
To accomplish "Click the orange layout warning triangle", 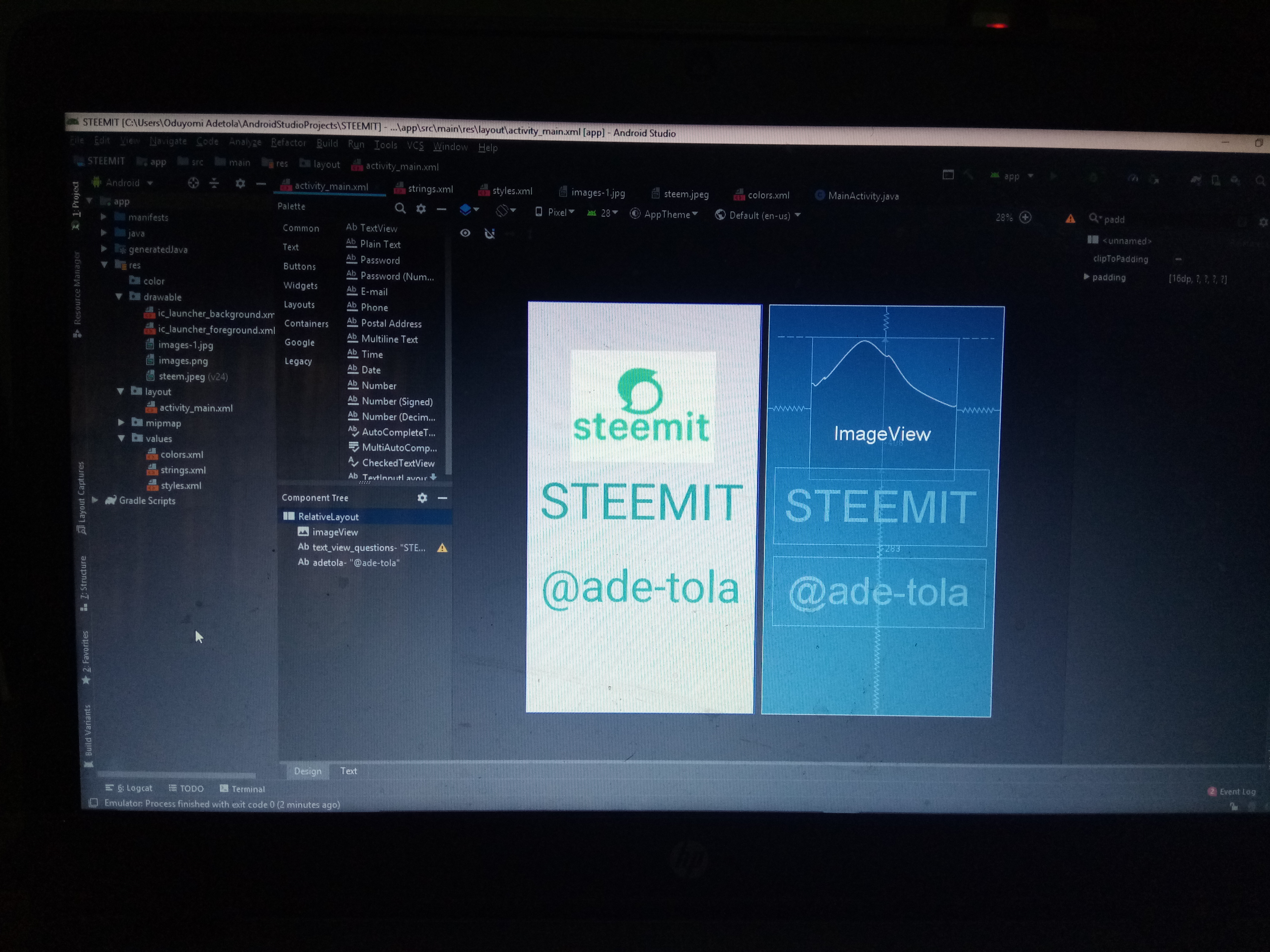I will point(1070,219).
